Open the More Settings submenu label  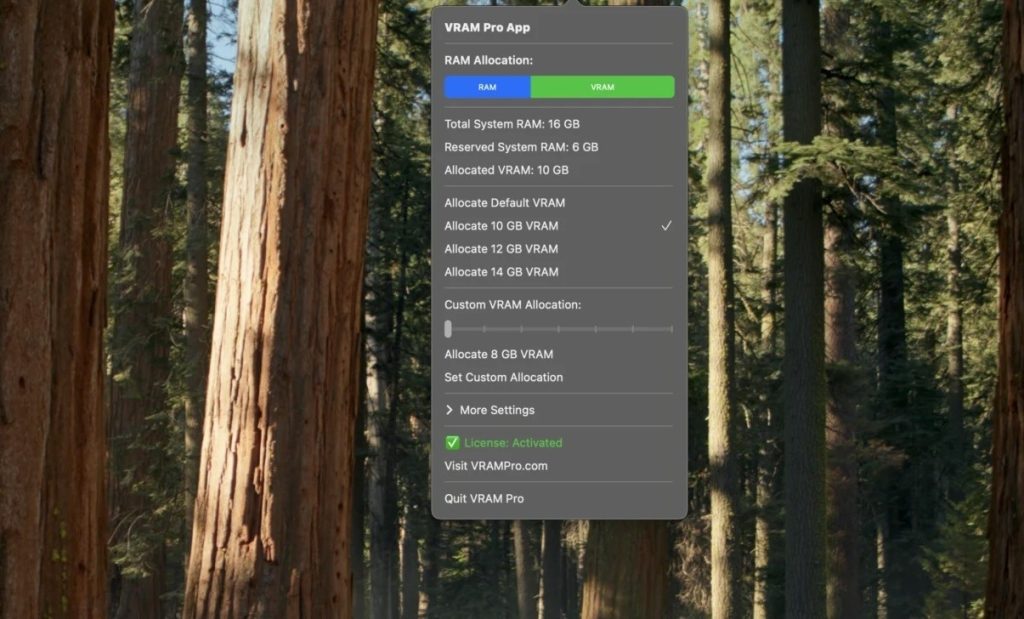(x=497, y=410)
